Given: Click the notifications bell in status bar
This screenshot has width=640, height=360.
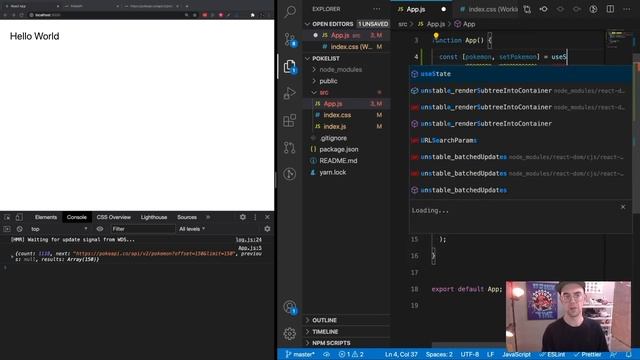Looking at the screenshot, I should (x=629, y=354).
